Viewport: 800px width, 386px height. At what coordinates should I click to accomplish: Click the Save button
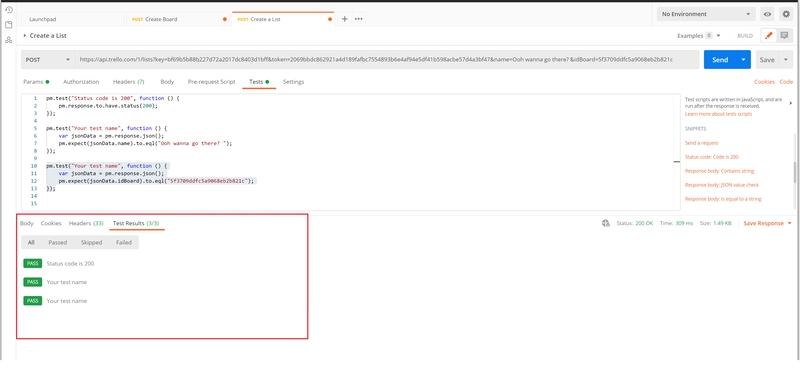[767, 60]
